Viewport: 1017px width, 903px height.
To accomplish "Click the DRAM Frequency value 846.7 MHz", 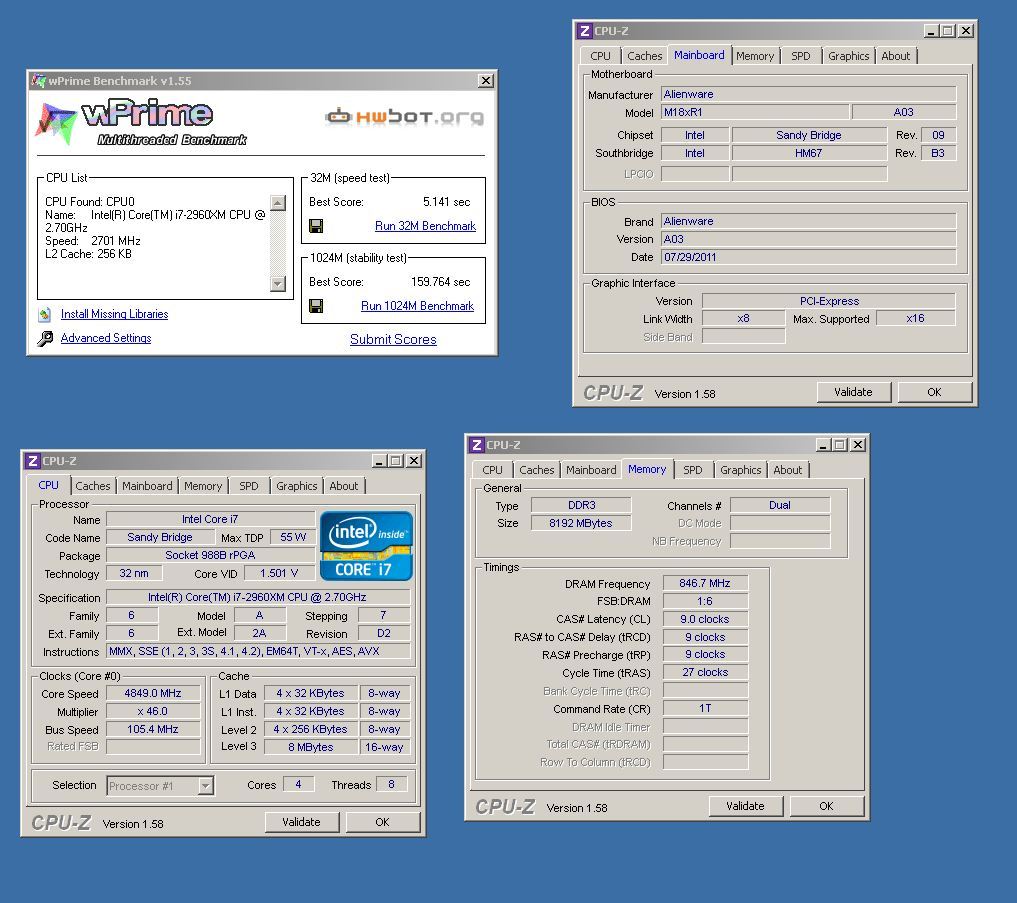I will 705,583.
